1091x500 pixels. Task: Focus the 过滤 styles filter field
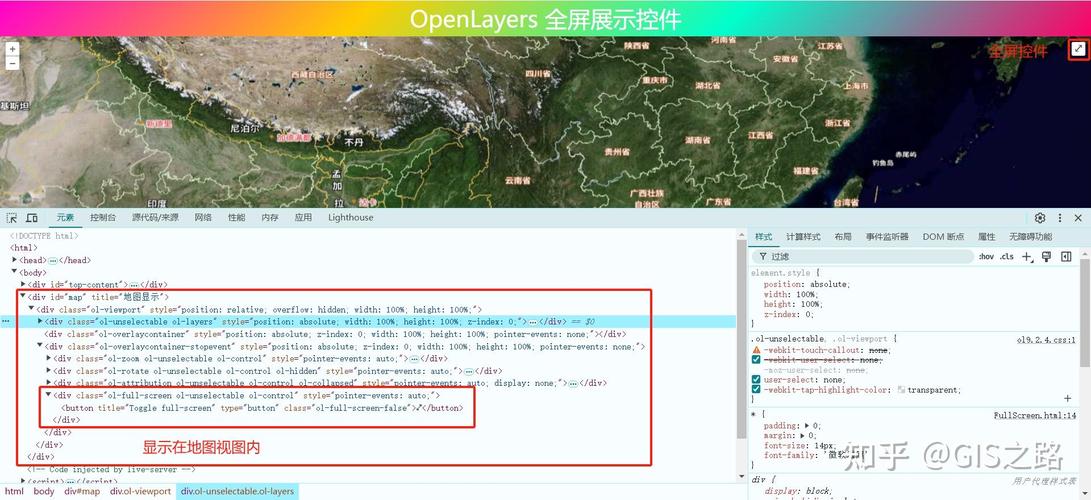(x=863, y=257)
